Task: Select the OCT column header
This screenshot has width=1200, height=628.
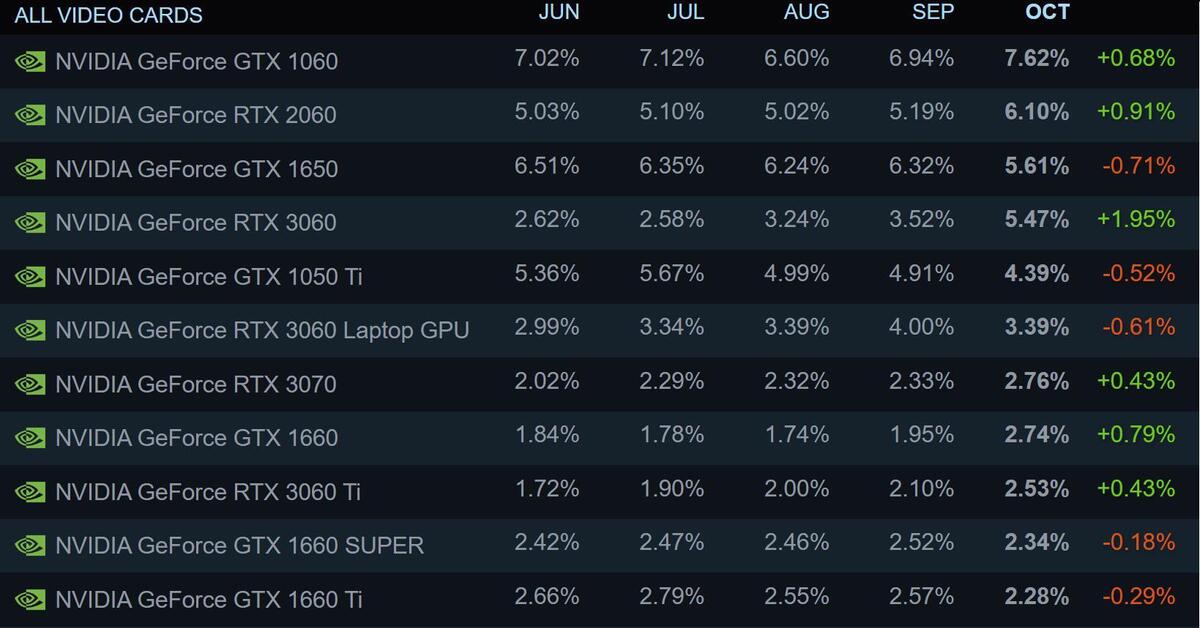Action: tap(1047, 12)
